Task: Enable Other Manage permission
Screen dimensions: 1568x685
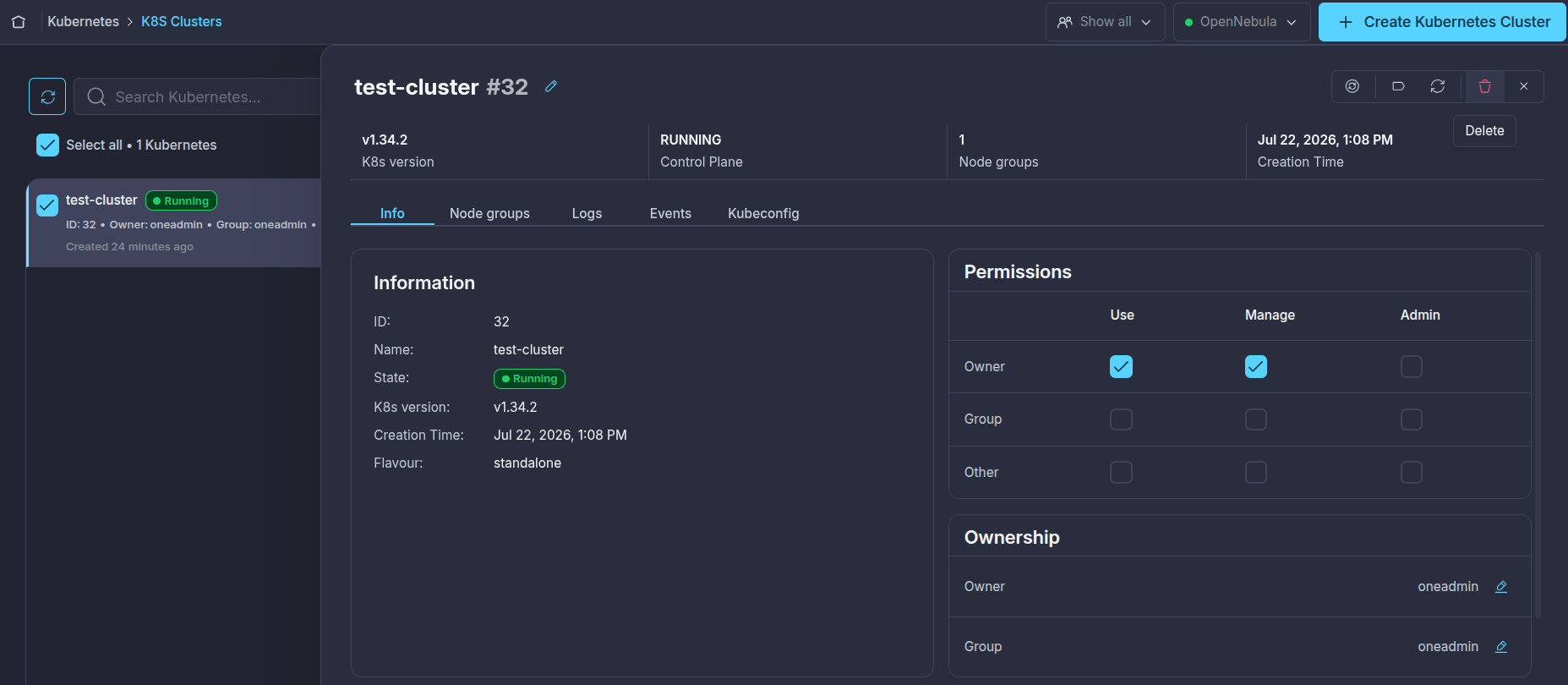Action: (x=1256, y=472)
